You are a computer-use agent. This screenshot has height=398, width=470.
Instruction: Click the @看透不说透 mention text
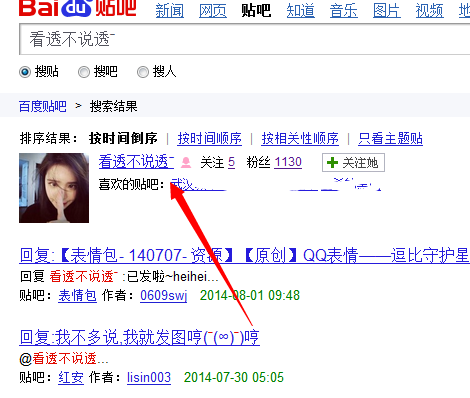point(64,359)
